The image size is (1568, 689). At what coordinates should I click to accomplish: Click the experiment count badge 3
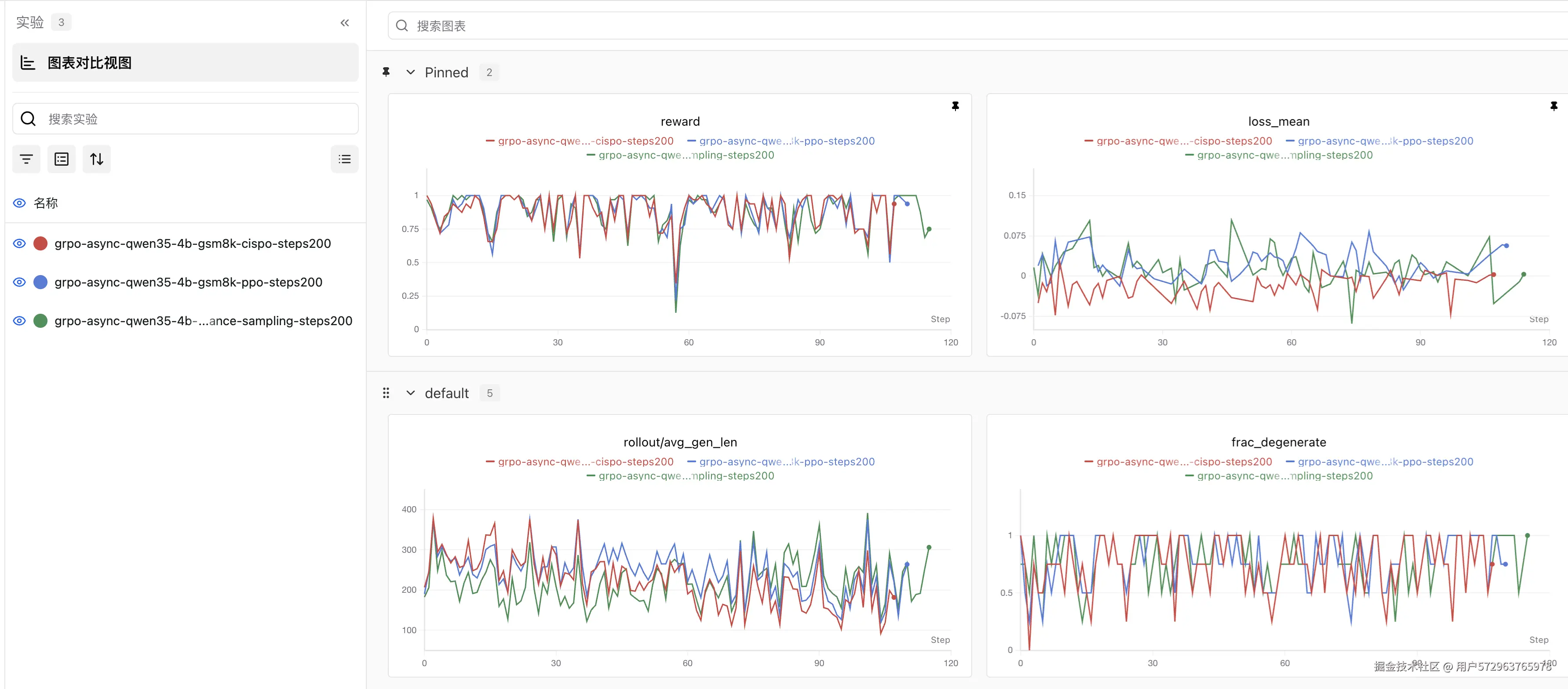pos(61,22)
